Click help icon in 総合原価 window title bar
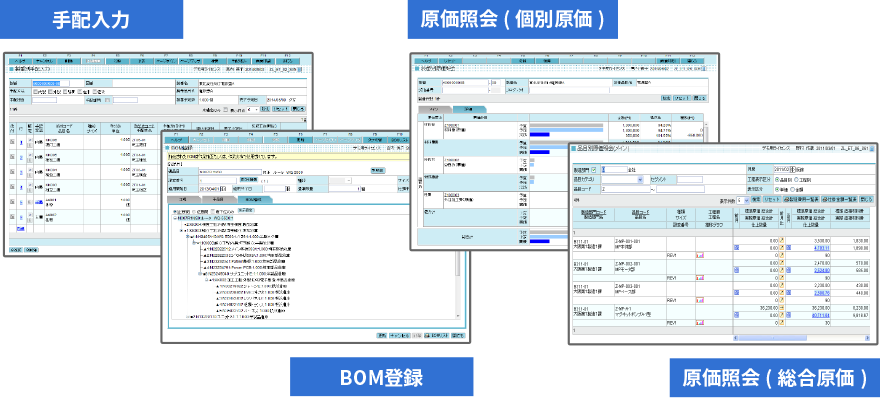880x398 pixels. pos(872,148)
